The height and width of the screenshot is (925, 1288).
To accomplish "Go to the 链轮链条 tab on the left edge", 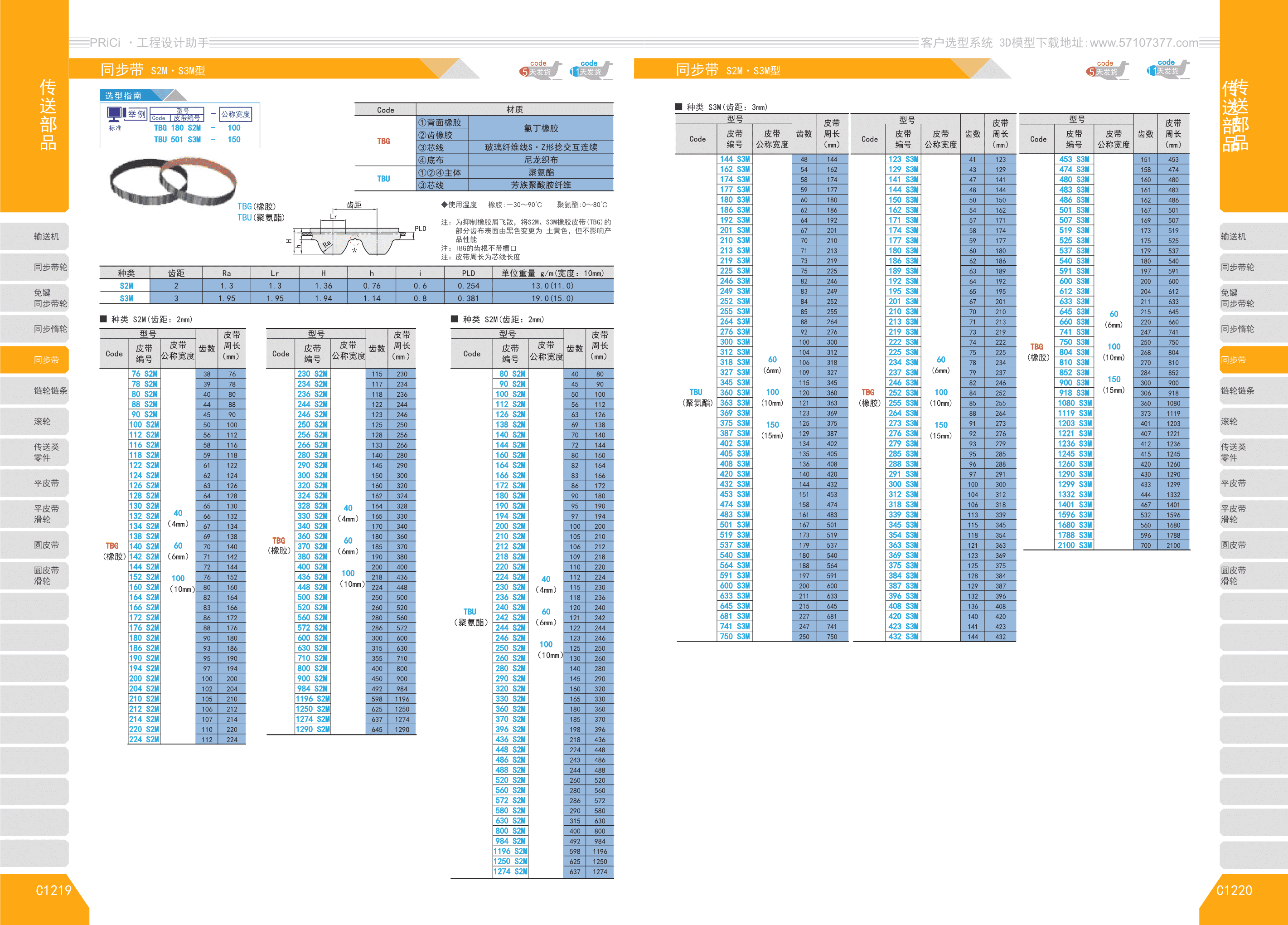I will (x=34, y=390).
